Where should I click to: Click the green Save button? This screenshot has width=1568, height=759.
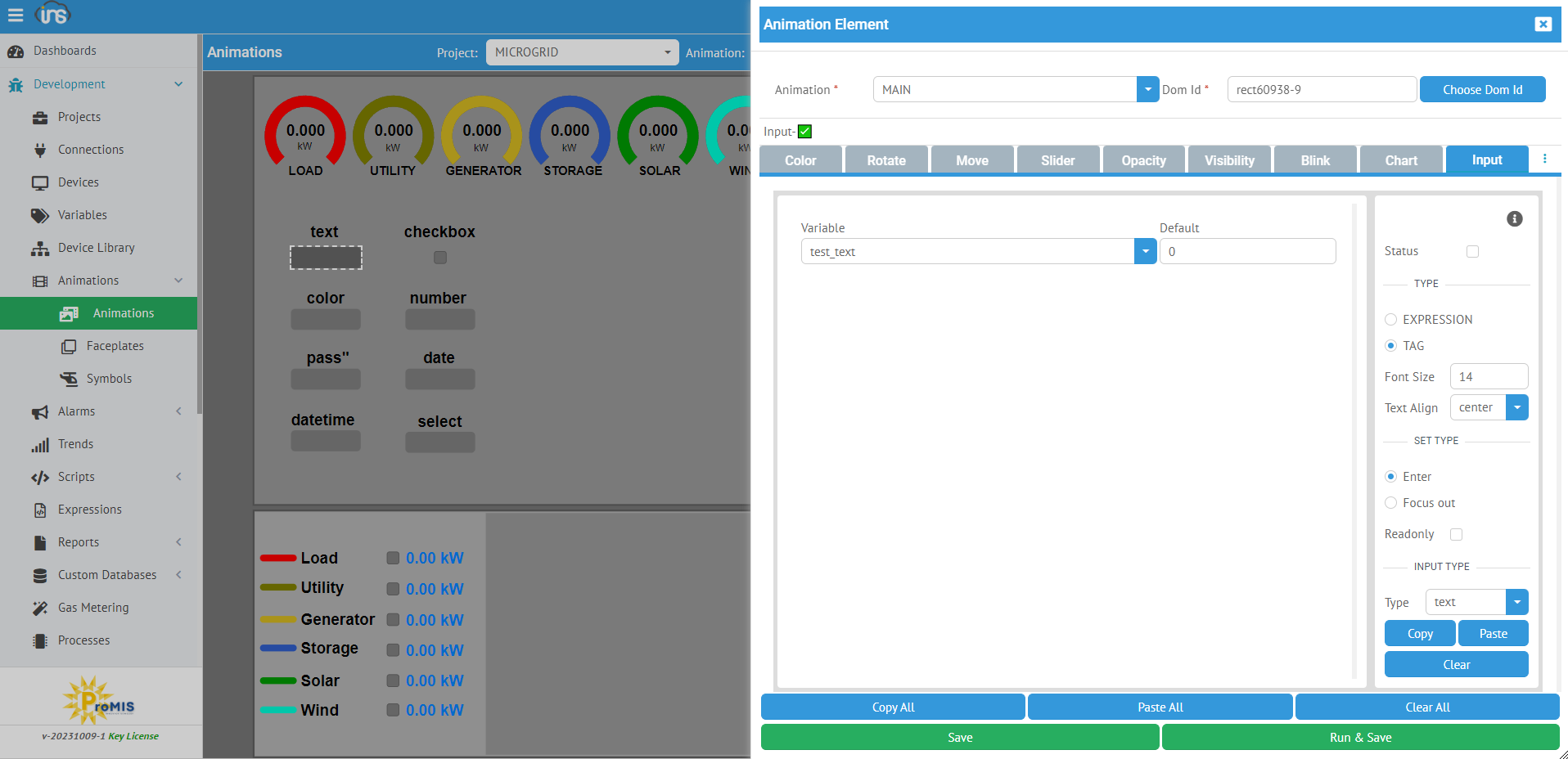[960, 737]
